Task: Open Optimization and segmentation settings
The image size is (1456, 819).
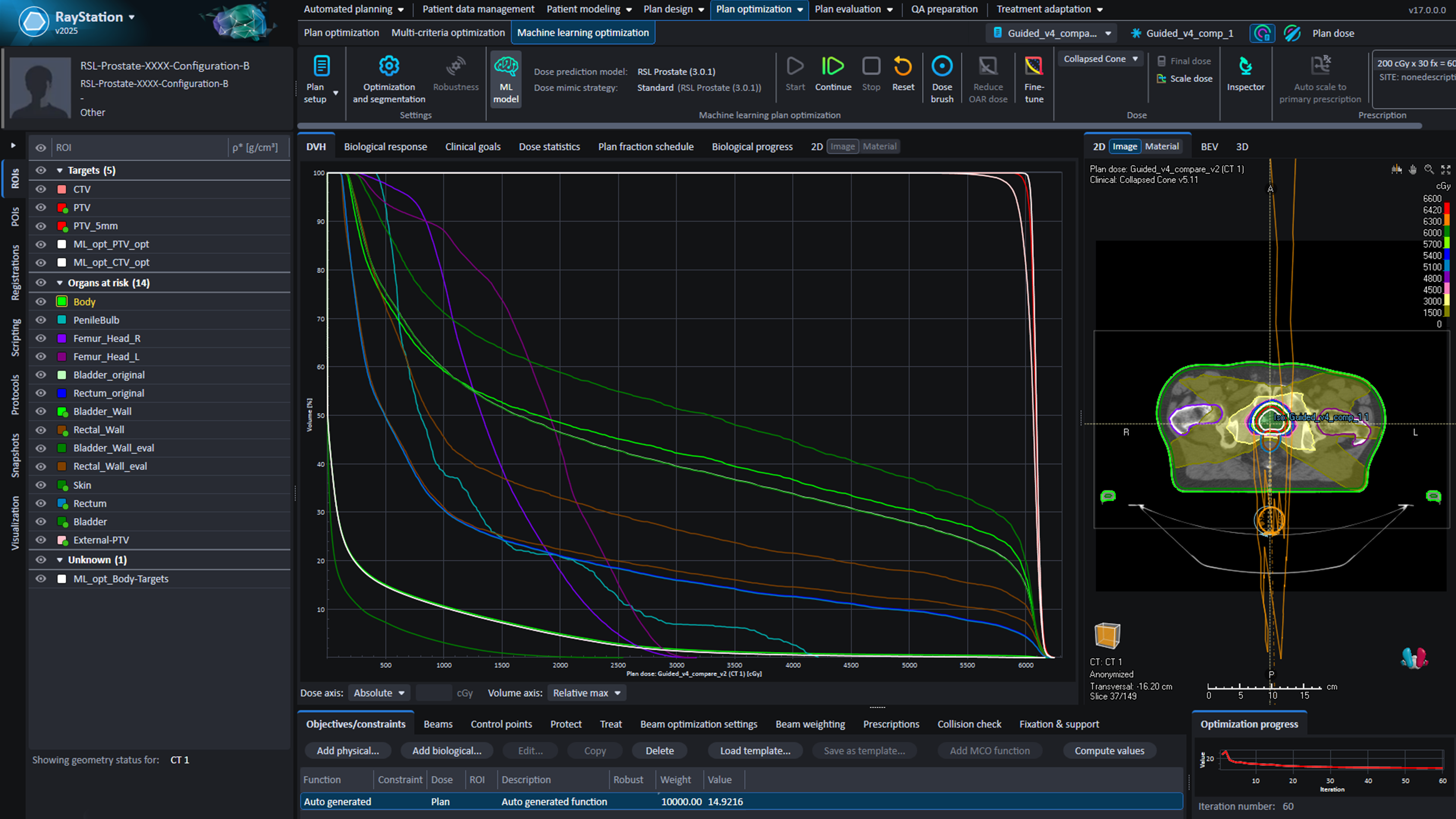Action: point(389,67)
